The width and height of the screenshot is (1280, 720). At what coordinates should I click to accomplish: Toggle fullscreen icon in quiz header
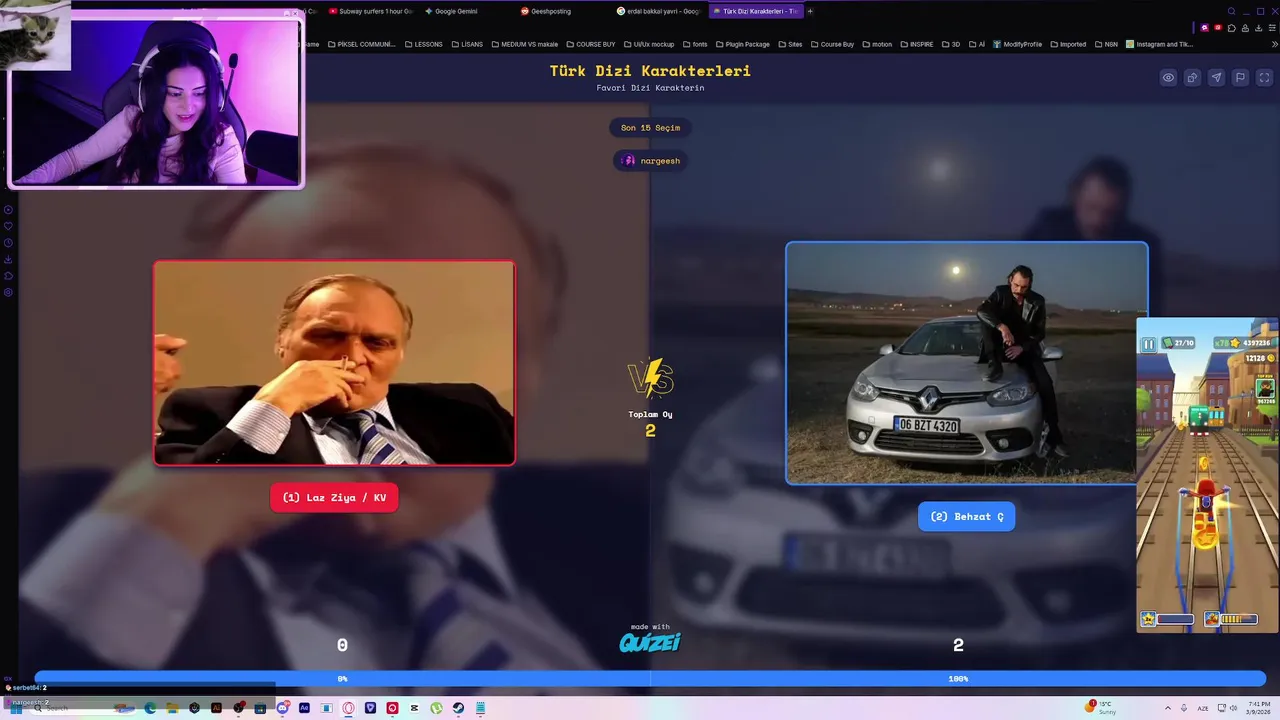[1264, 78]
